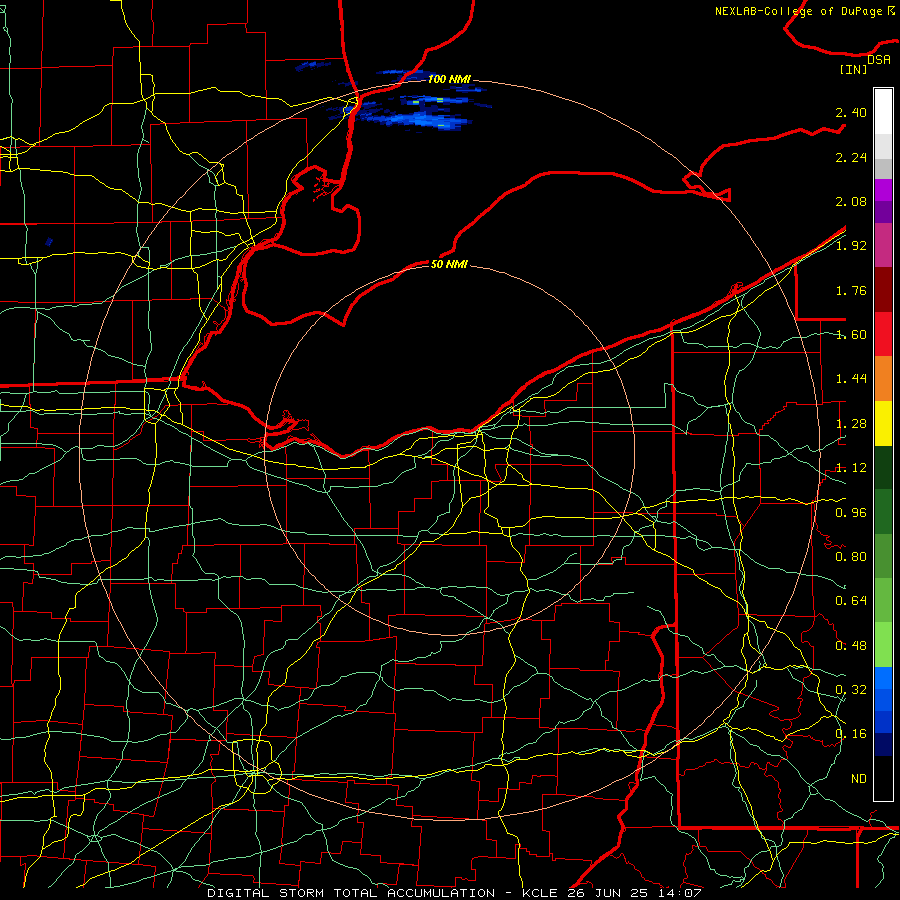Screen dimensions: 900x900
Task: Pick the white swatch atop the color scale
Action: pyautogui.click(x=883, y=112)
